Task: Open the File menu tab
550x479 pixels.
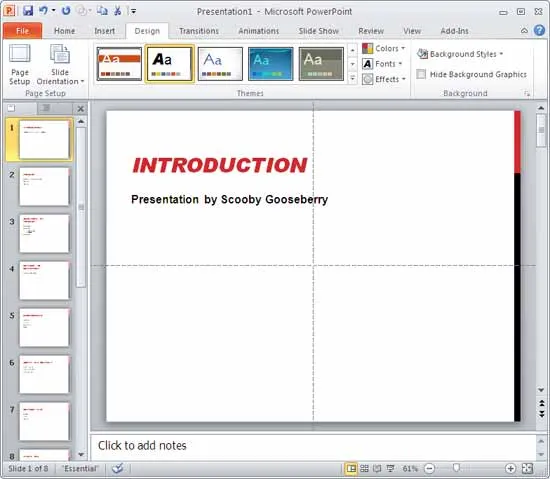Action: click(22, 31)
